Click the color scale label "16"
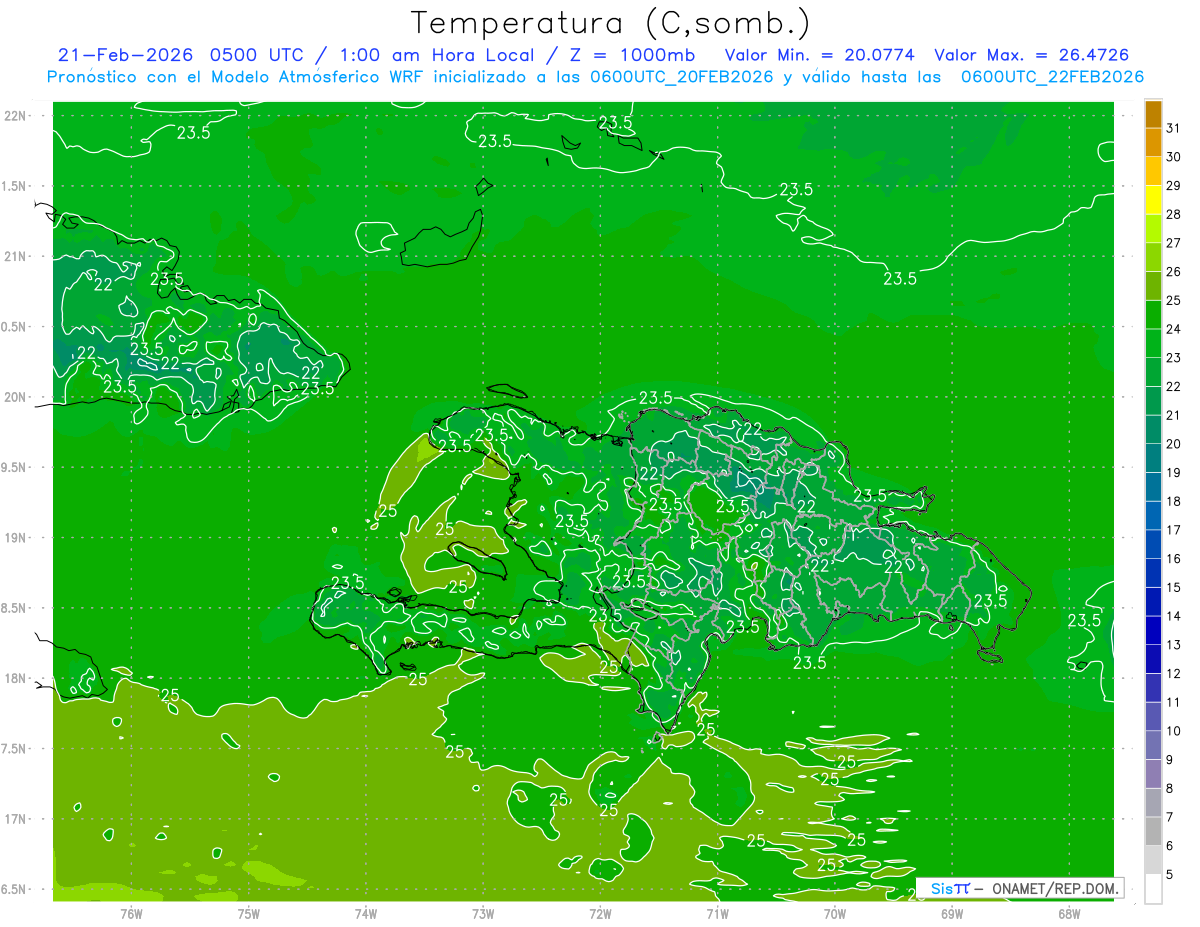This screenshot has height=927, width=1200. point(1174,559)
